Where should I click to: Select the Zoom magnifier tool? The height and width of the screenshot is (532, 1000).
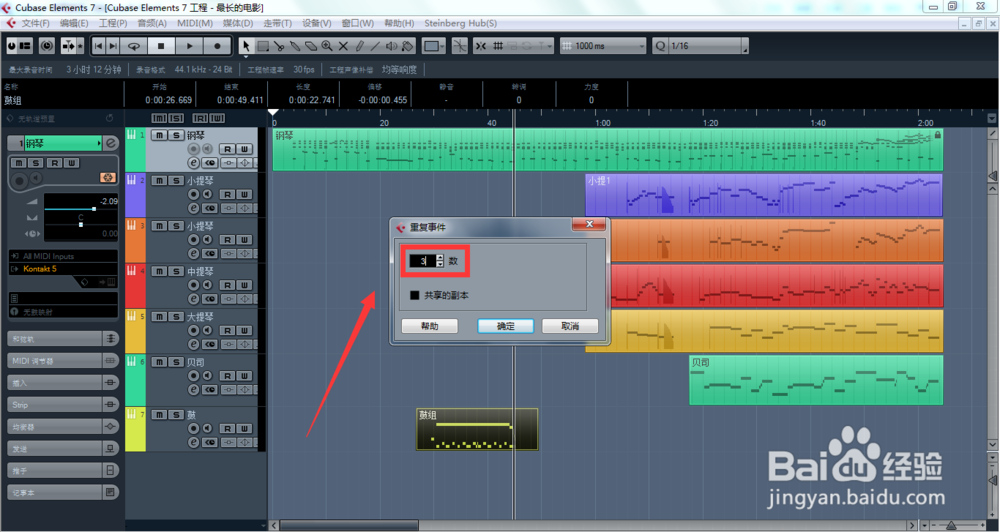click(x=327, y=46)
